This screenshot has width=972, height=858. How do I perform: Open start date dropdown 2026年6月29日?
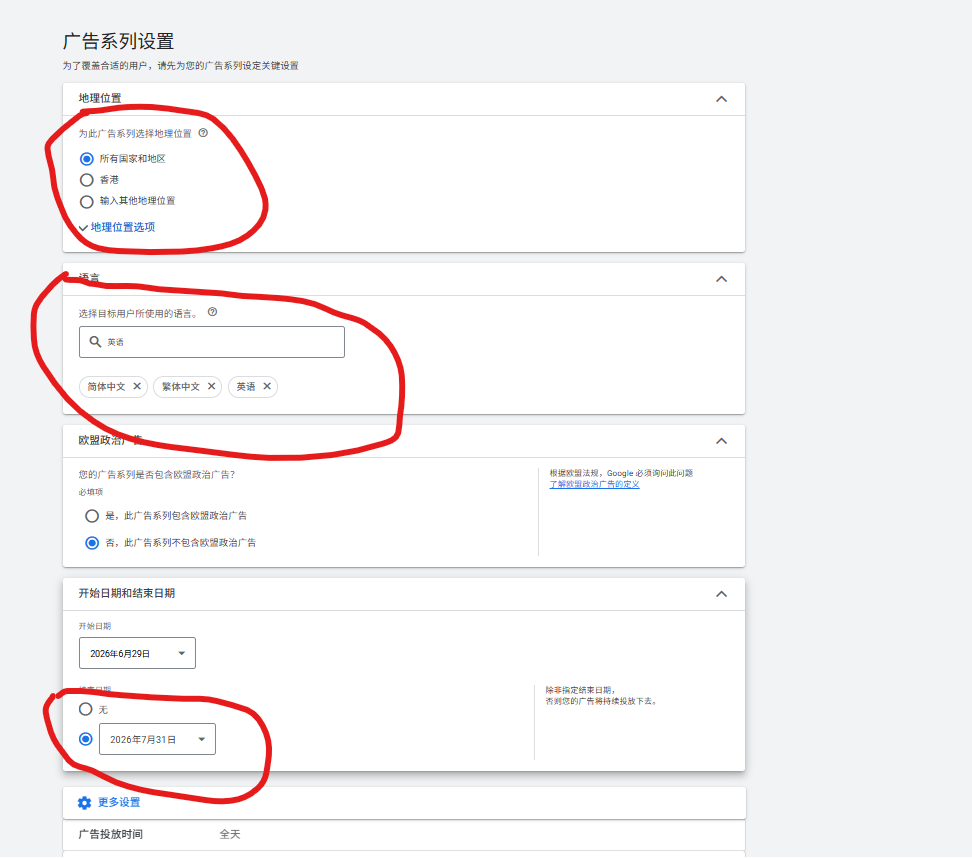click(137, 653)
